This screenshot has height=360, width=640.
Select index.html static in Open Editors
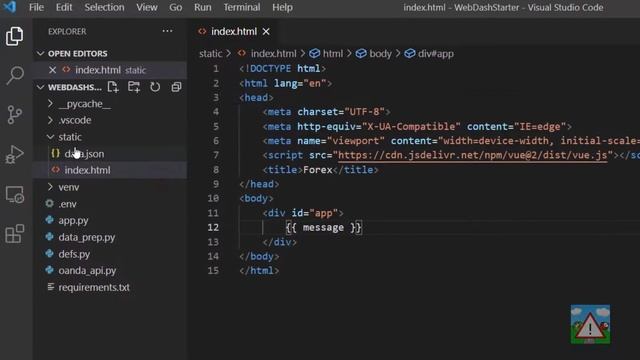coord(110,70)
